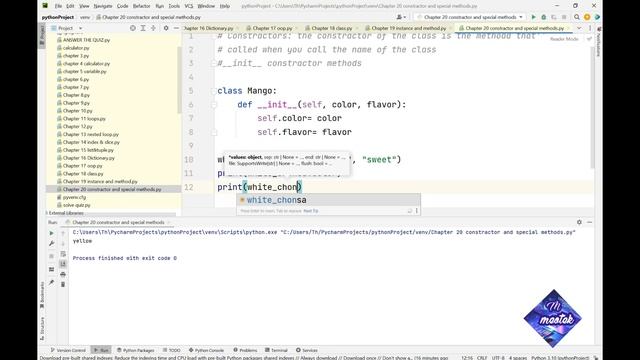640x360 pixels.
Task: Open the File menu
Action: 58,6
